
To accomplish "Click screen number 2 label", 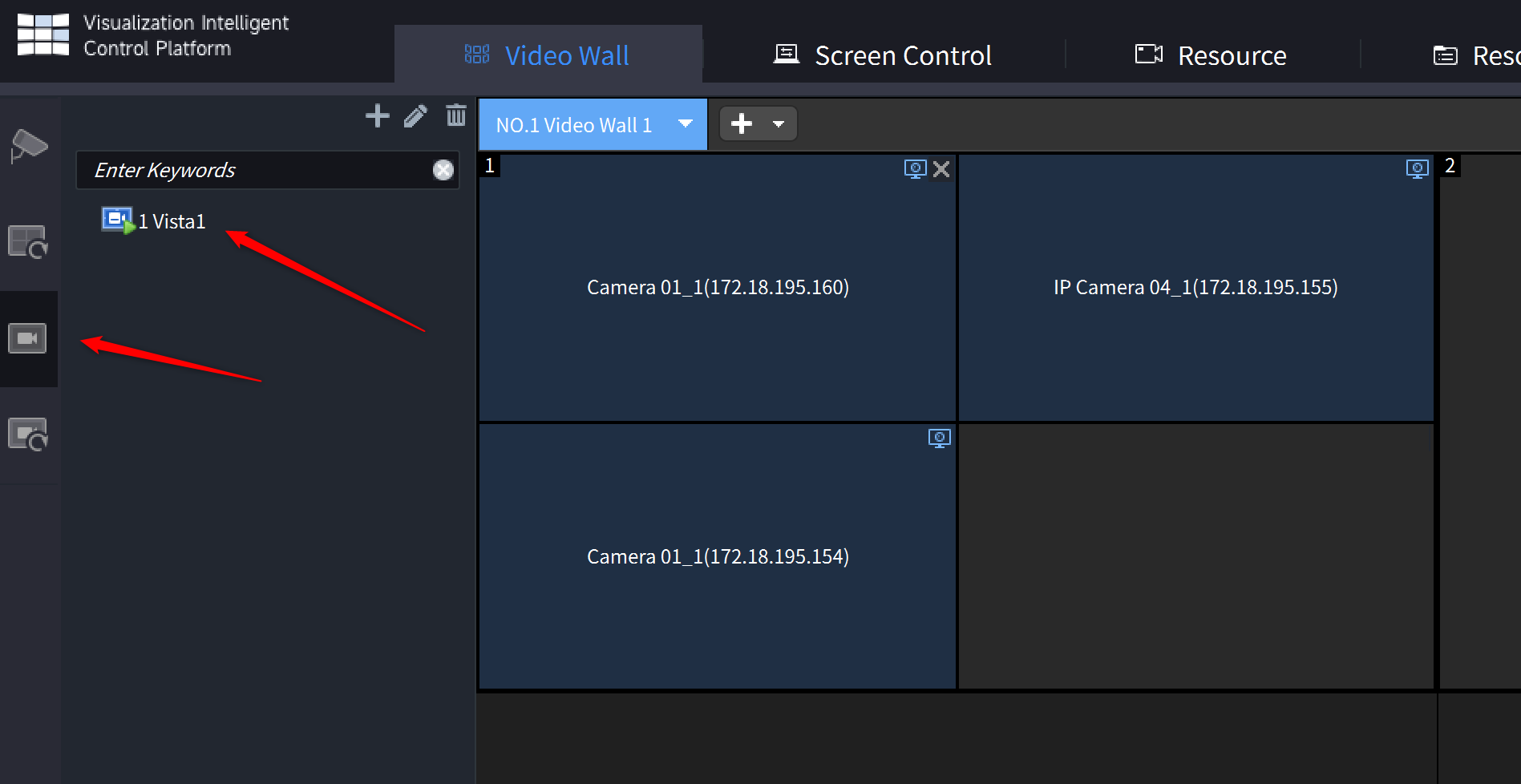I will click(x=1450, y=166).
